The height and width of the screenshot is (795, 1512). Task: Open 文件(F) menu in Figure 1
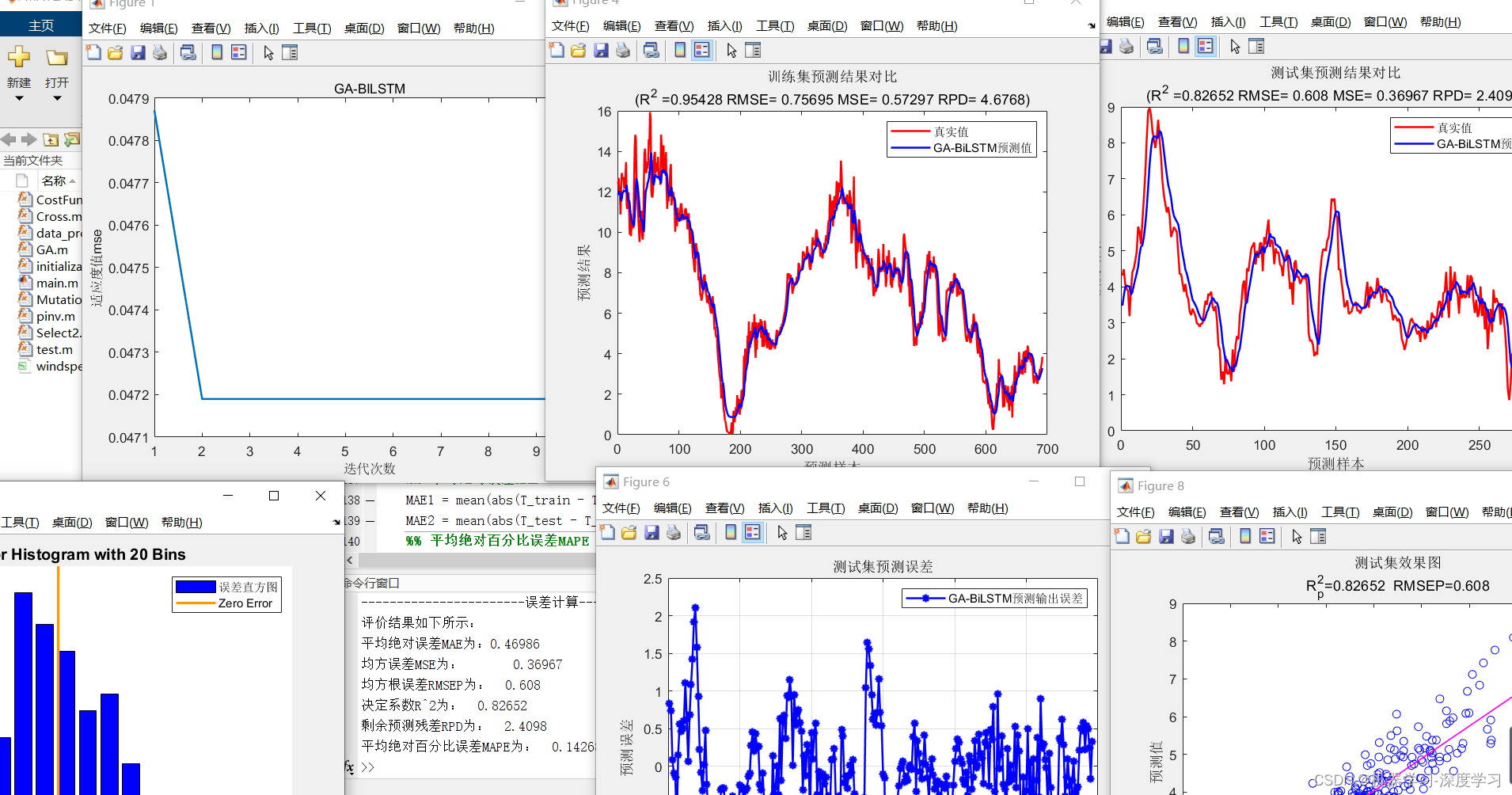tap(108, 29)
